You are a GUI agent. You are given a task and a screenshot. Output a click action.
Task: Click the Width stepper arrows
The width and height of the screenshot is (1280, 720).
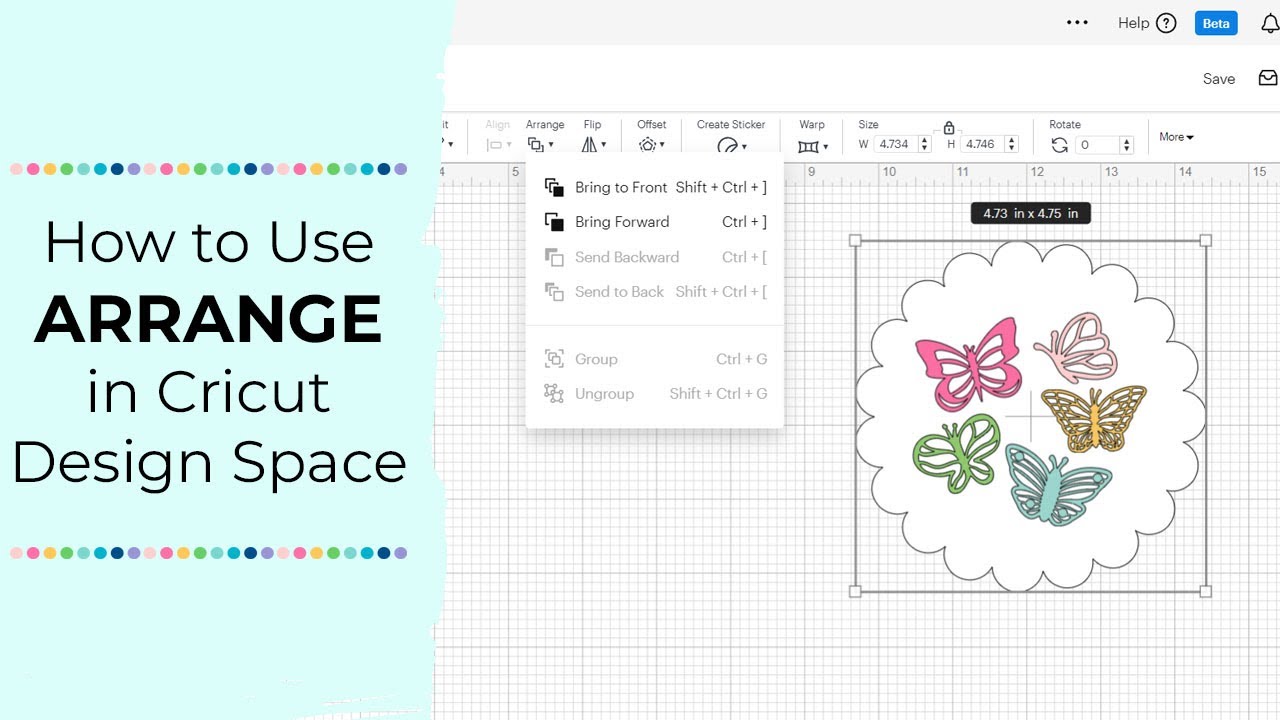pos(925,144)
